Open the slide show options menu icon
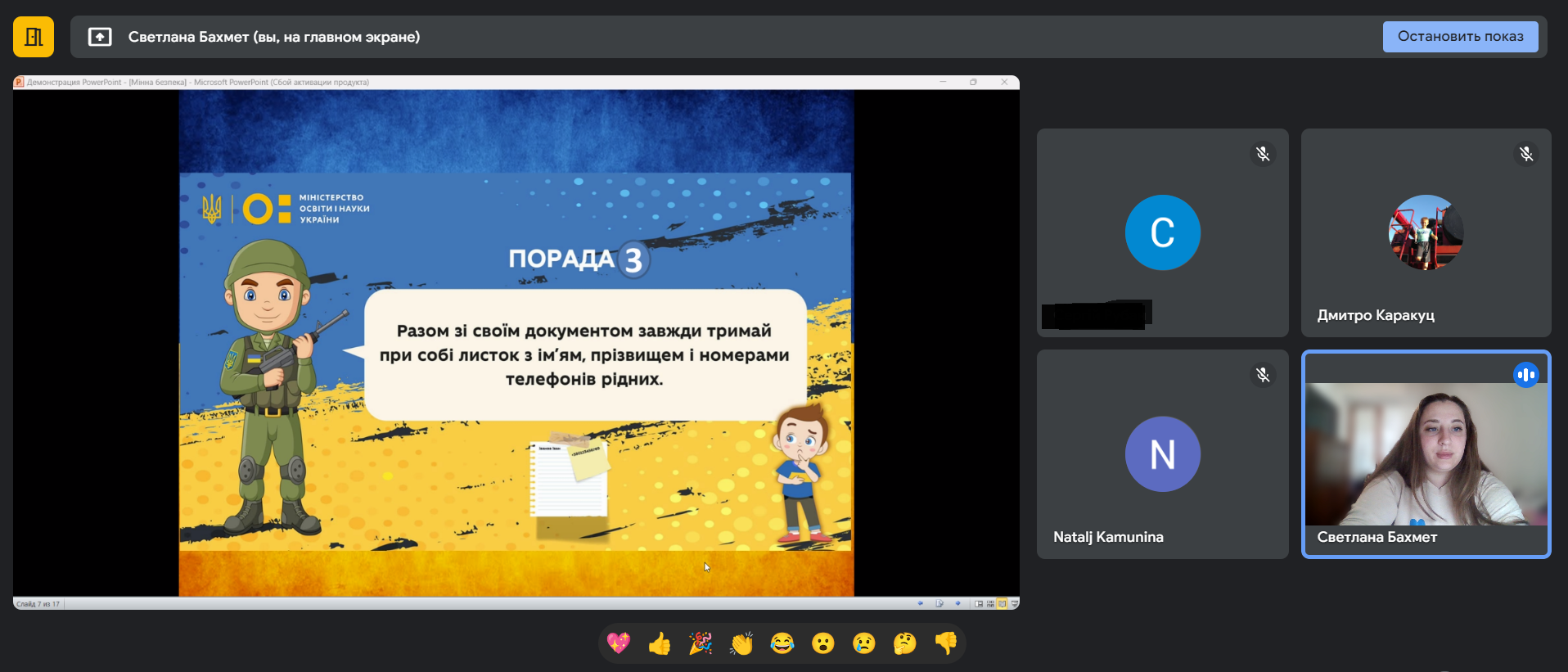This screenshot has width=1568, height=672. click(x=939, y=604)
